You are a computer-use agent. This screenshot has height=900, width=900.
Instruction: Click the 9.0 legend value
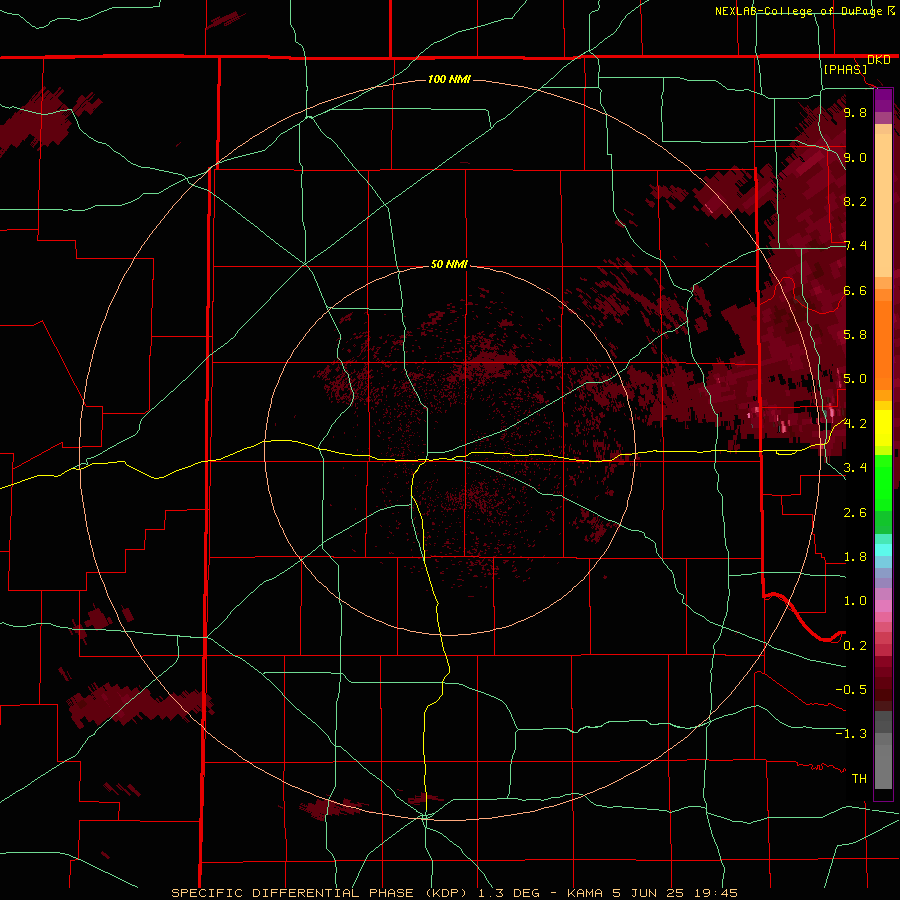point(855,157)
